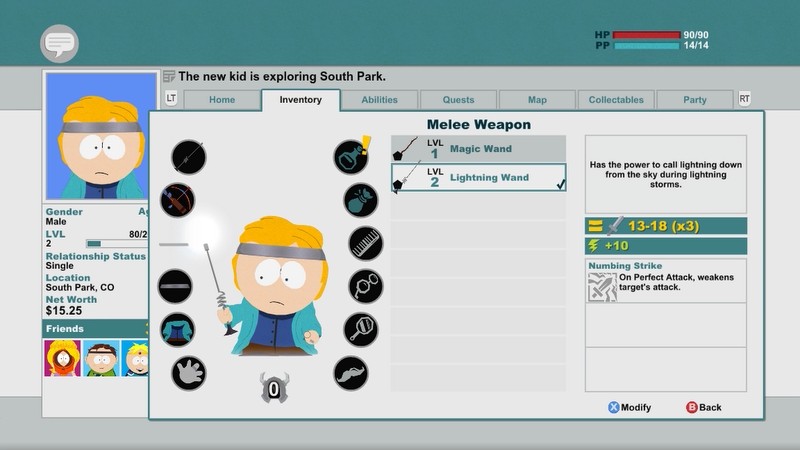Click the B Back button icon
The height and width of the screenshot is (450, 800).
(x=692, y=407)
